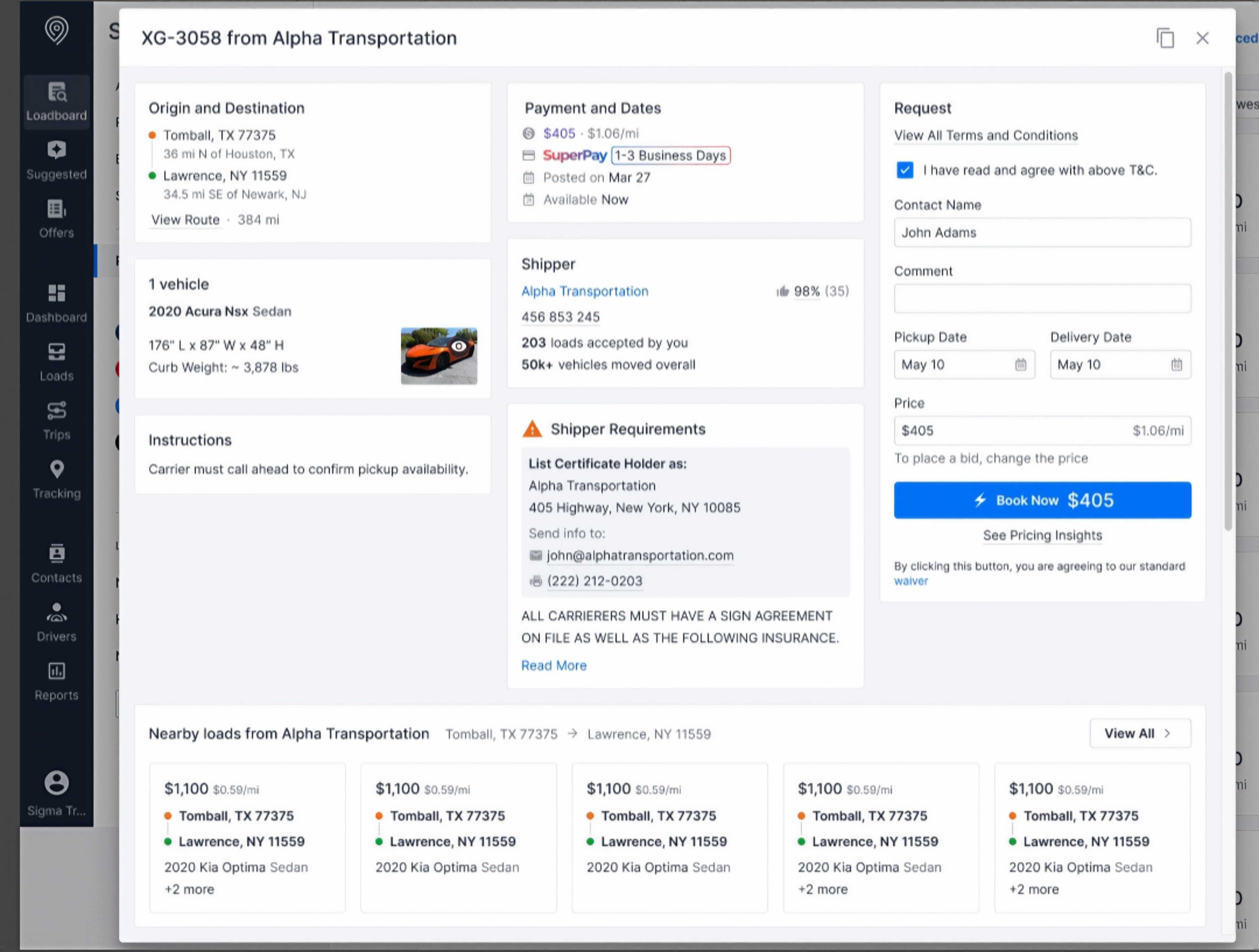Open the second nearby $1,100 load card
The height and width of the screenshot is (952, 1259).
[459, 838]
